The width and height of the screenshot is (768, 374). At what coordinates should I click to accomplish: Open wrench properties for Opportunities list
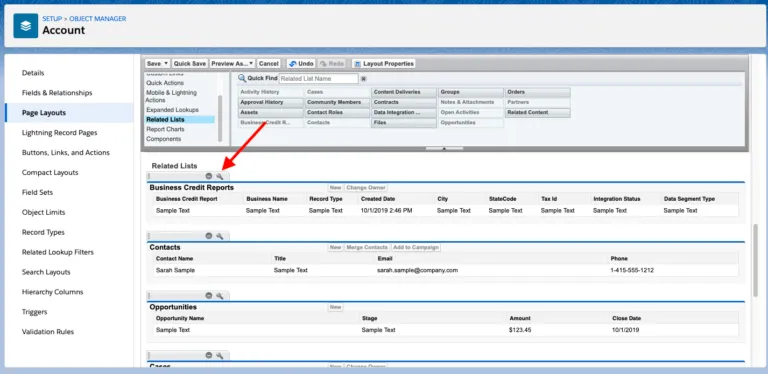(219, 296)
